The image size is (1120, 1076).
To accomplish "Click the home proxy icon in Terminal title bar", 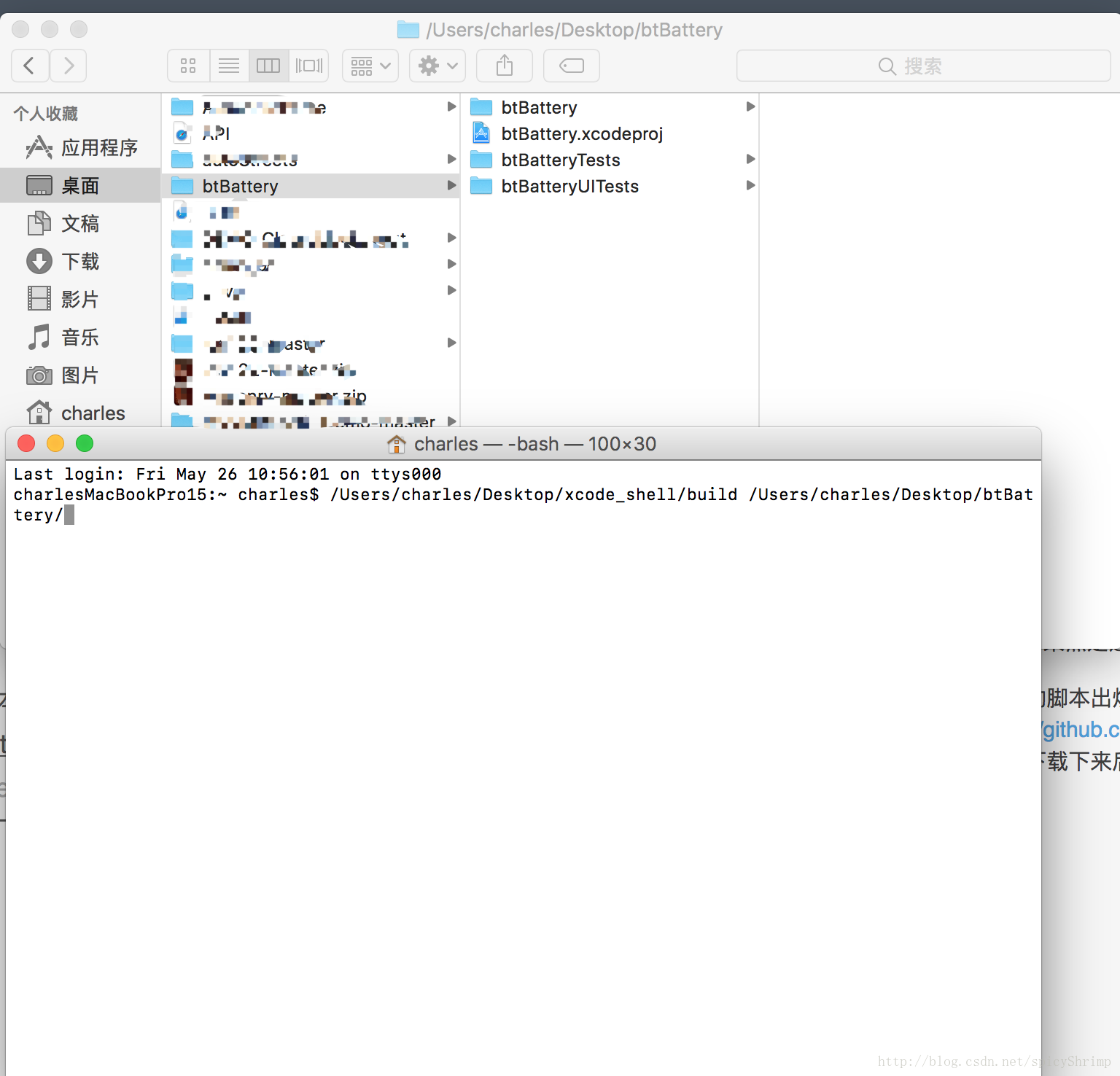I will (x=397, y=444).
